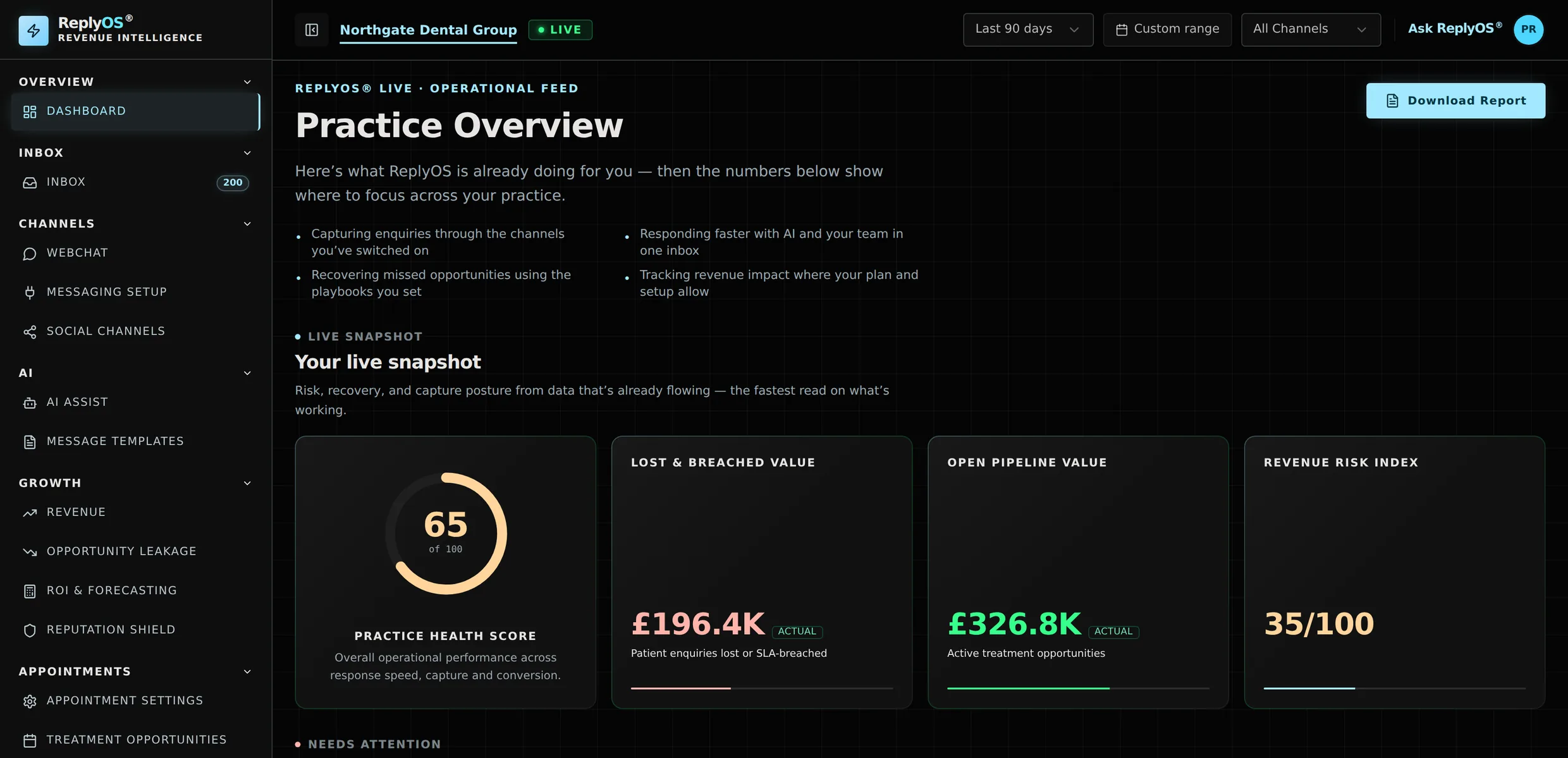Open Treatment Opportunities label
This screenshot has height=758, width=1568.
tap(137, 740)
